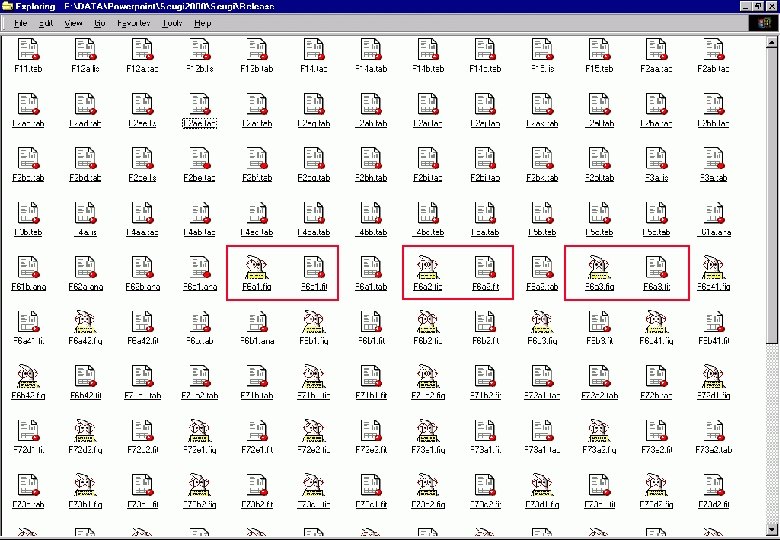
Task: Select the F2bh.tab file icon
Action: click(371, 159)
